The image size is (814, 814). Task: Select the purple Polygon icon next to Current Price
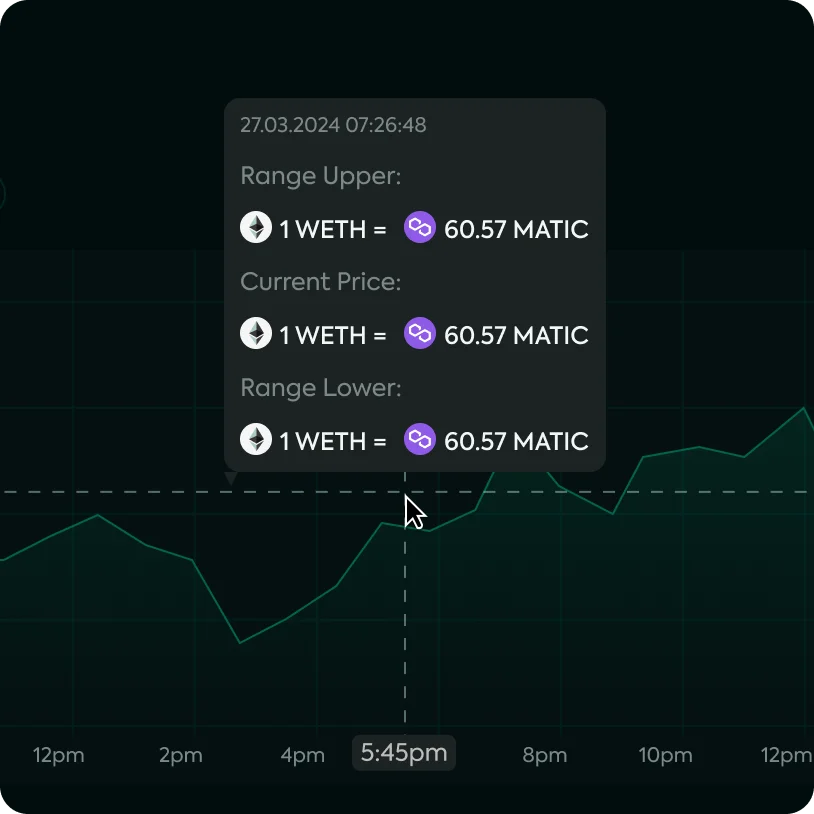pos(420,333)
